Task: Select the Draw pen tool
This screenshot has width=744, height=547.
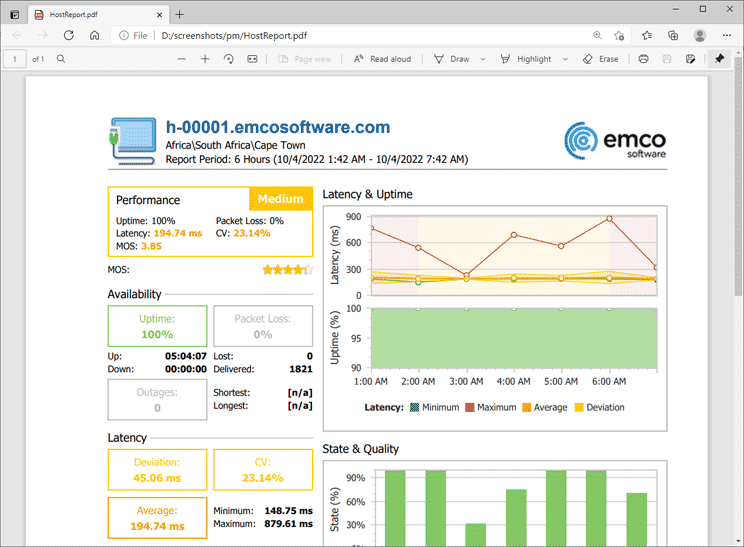Action: 451,59
